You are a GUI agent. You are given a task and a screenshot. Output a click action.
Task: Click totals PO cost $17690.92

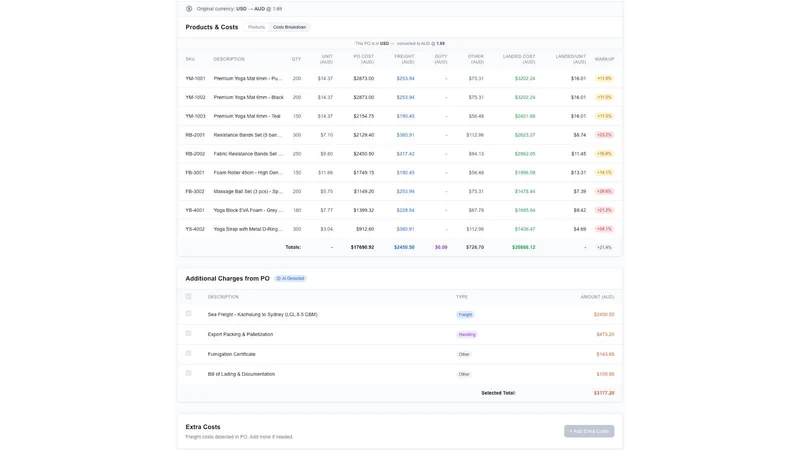pyautogui.click(x=362, y=247)
